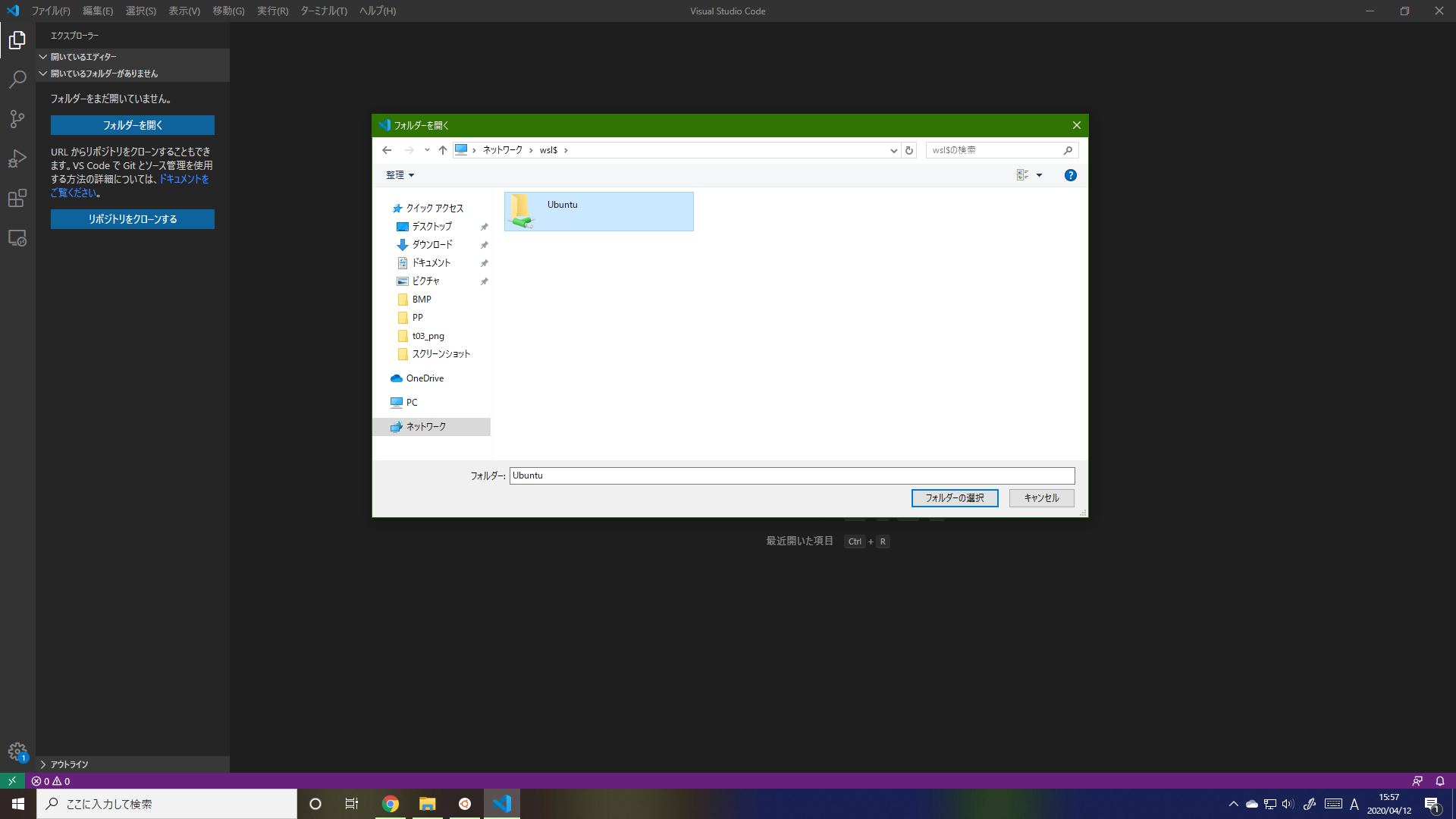Click the dialog's up-directory arrow

click(443, 150)
